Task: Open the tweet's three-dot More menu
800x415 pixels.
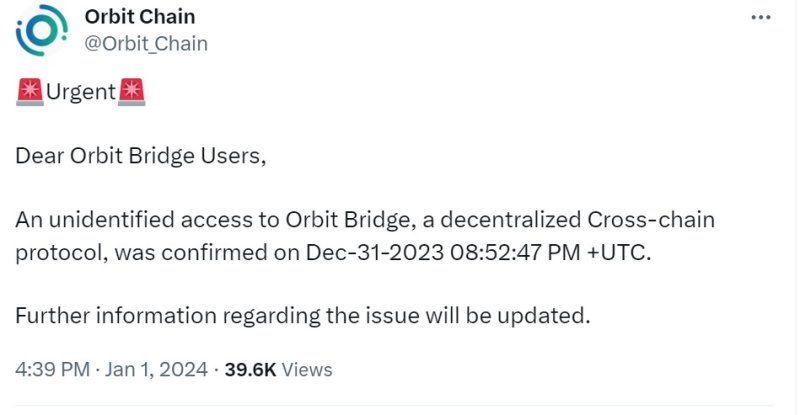Action: point(761,18)
